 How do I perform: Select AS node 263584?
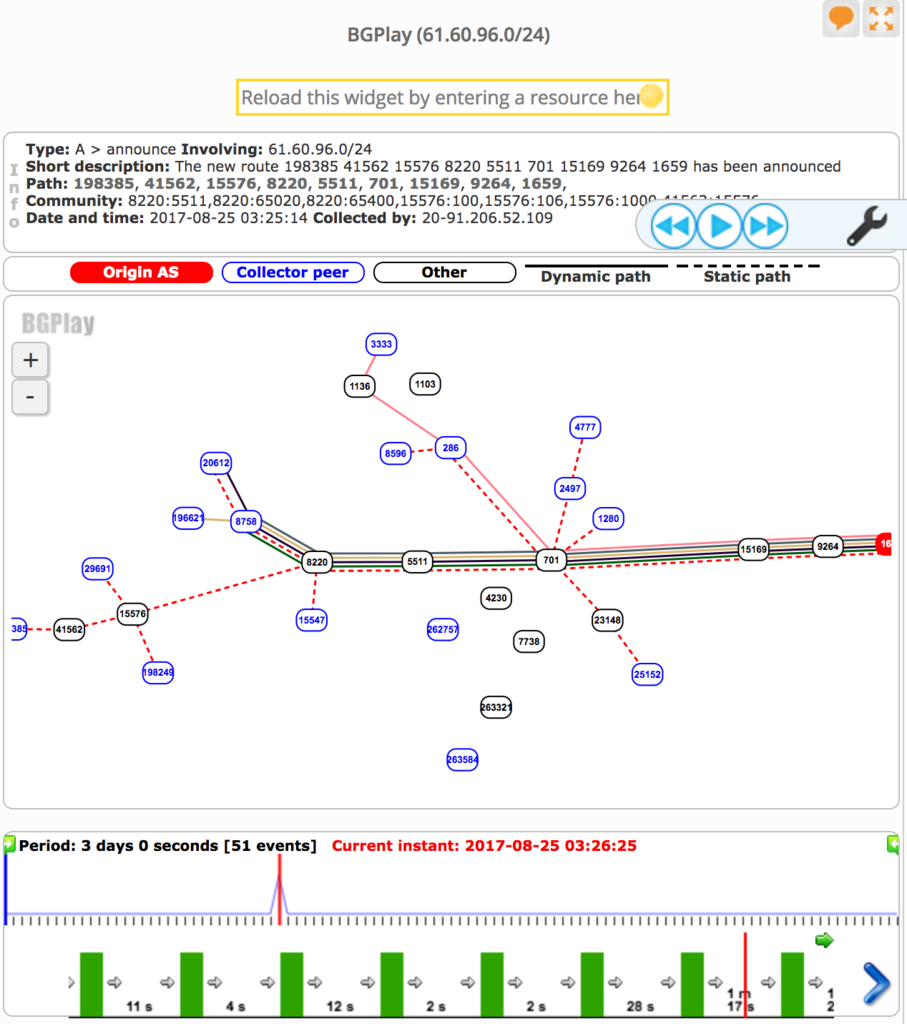tap(462, 760)
